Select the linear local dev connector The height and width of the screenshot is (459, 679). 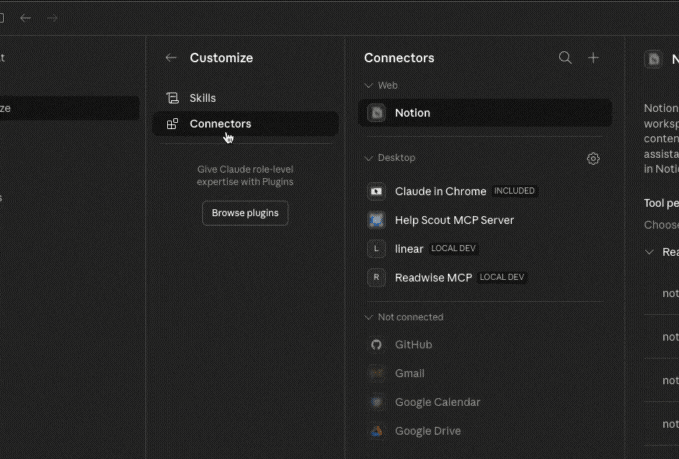[x=409, y=248]
